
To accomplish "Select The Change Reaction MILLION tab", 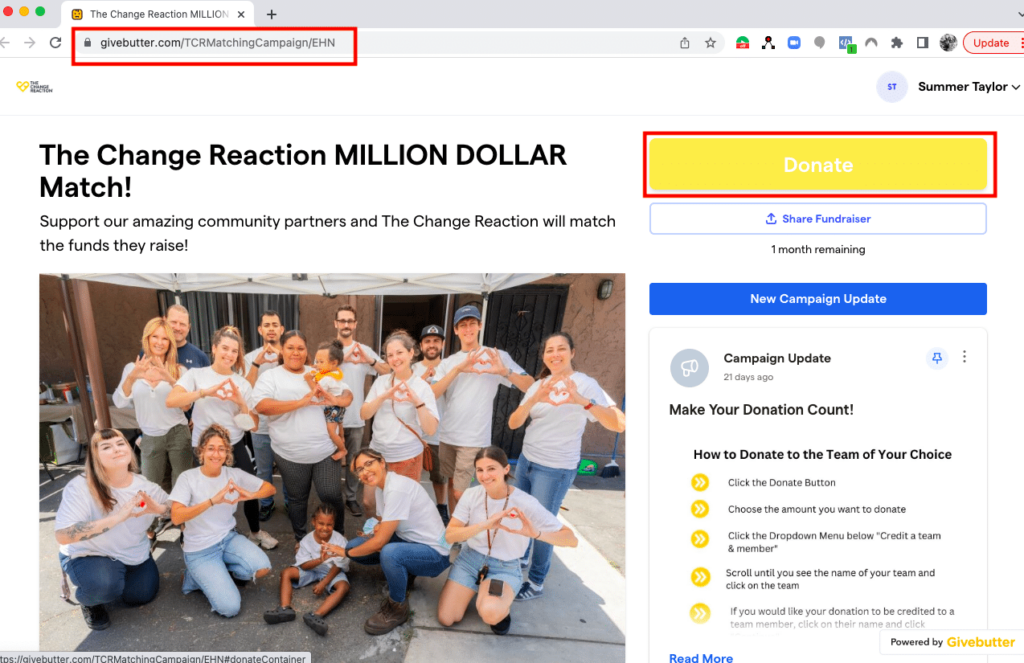I will [x=159, y=14].
